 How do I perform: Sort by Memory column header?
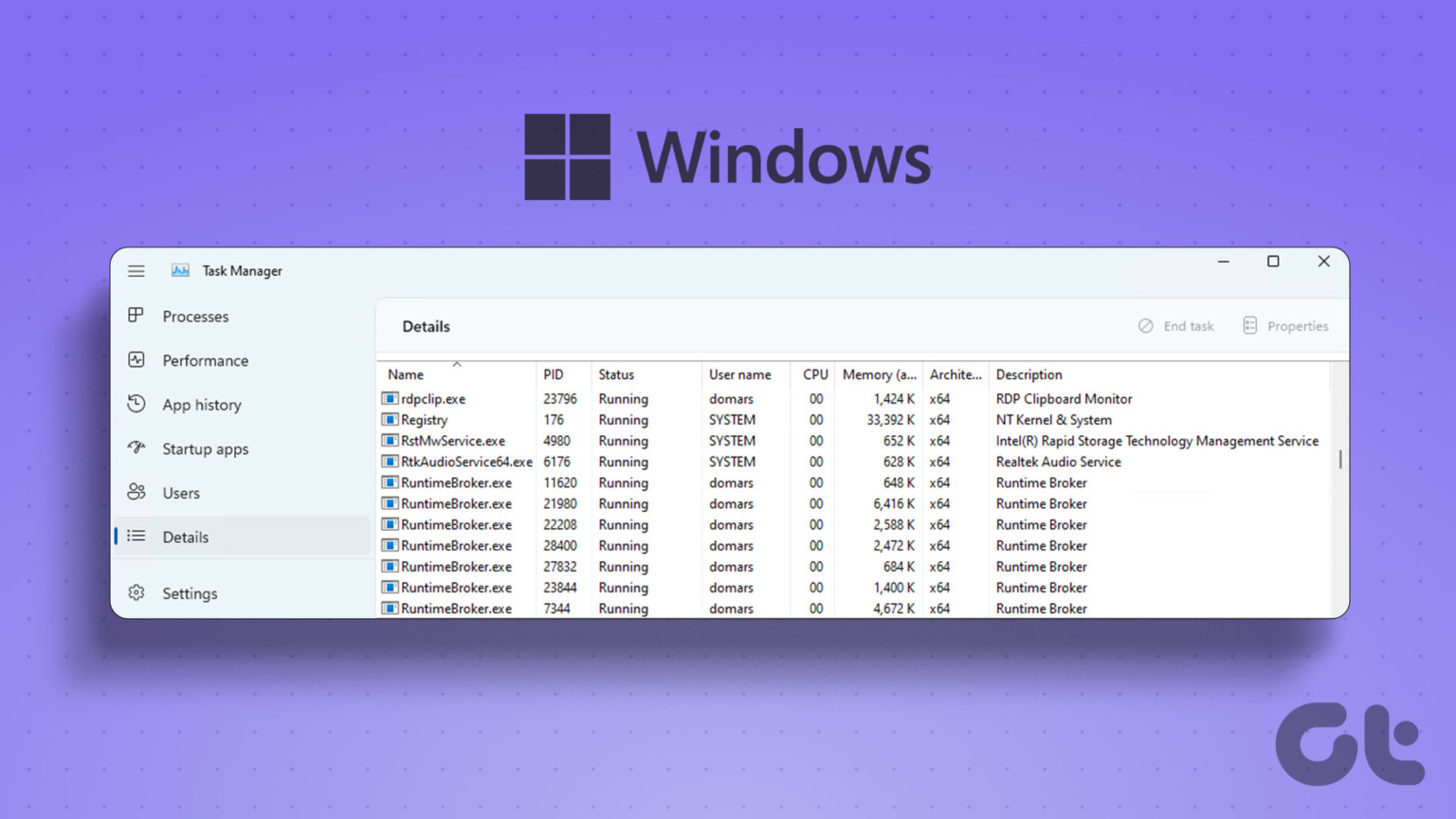[x=879, y=374]
